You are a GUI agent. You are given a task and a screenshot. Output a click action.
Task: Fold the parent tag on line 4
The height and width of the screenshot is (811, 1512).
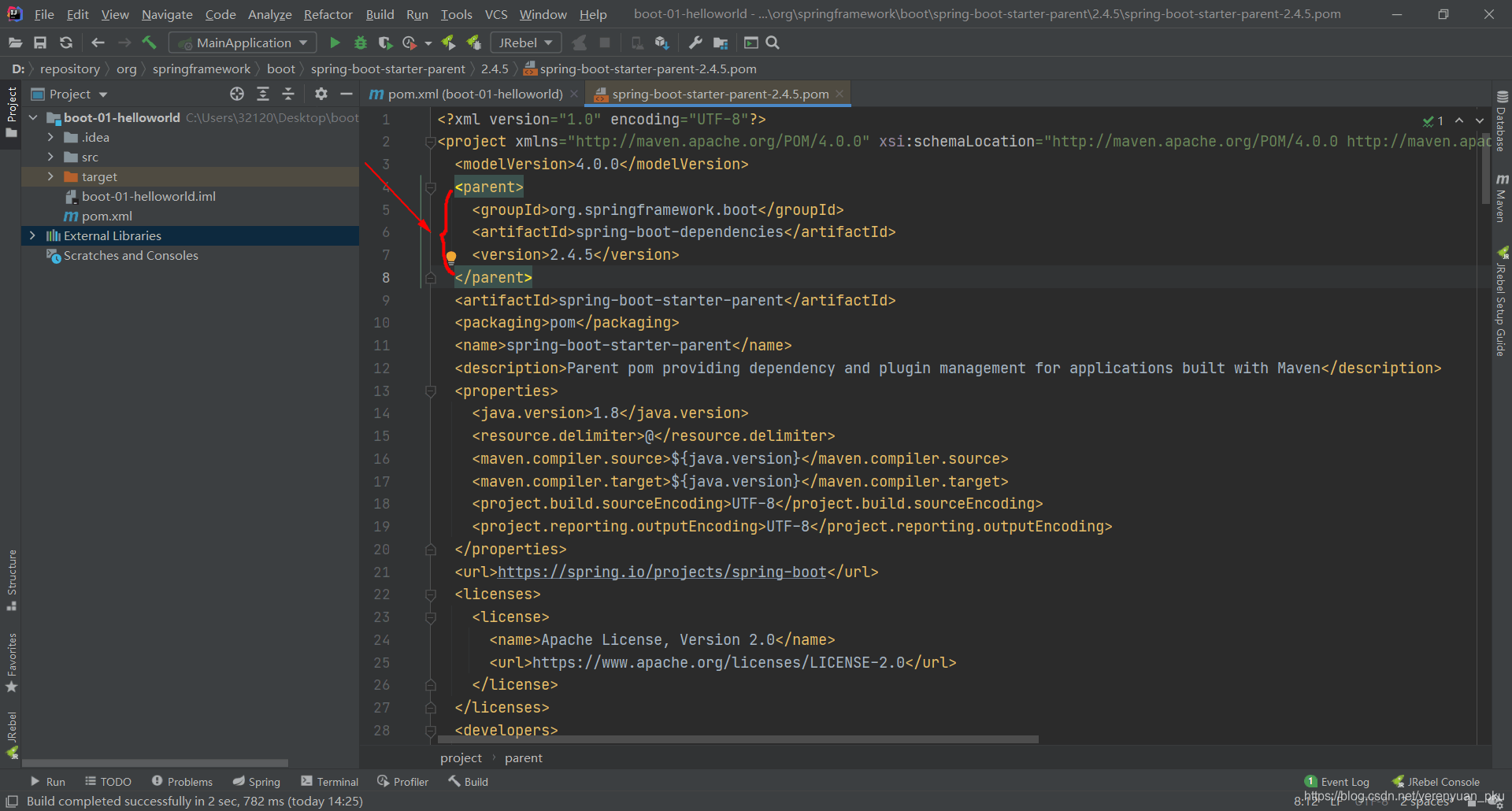pyautogui.click(x=430, y=187)
